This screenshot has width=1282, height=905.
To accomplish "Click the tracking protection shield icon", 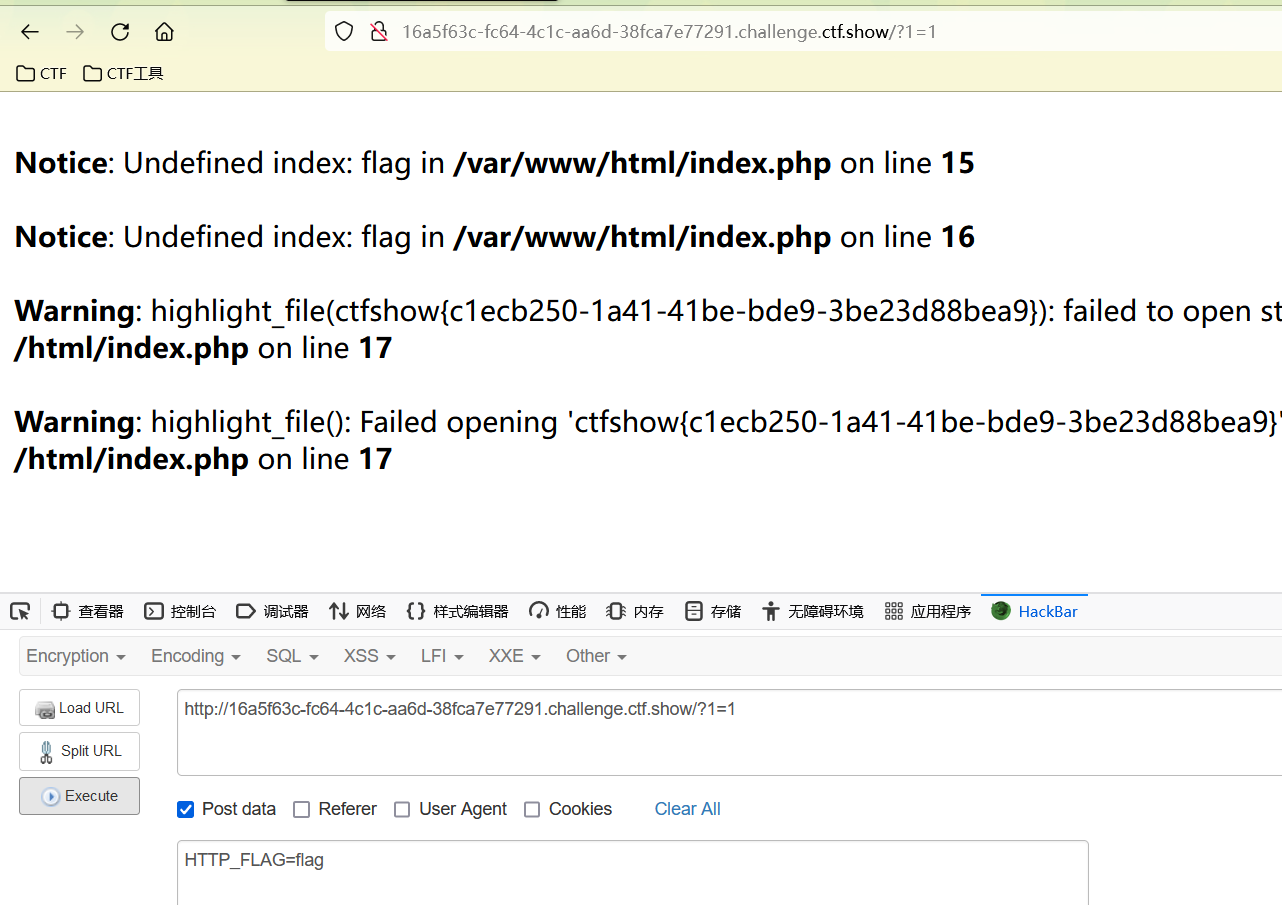I will pos(343,31).
